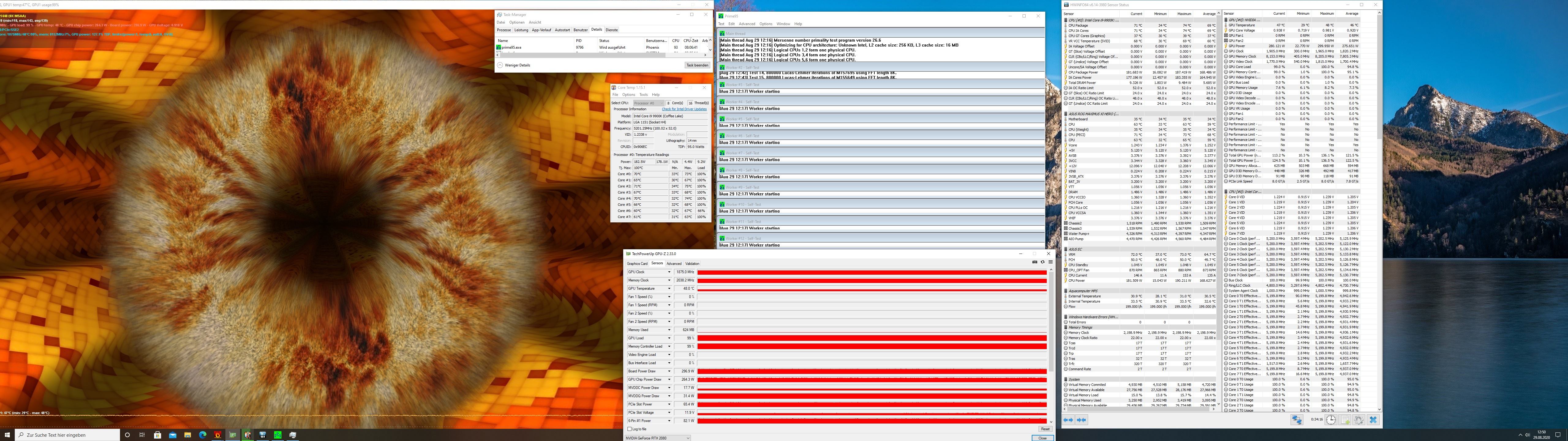The width and height of the screenshot is (1568, 441).
Task: Click the GPU-Z refresh icon
Action: 1042,262
